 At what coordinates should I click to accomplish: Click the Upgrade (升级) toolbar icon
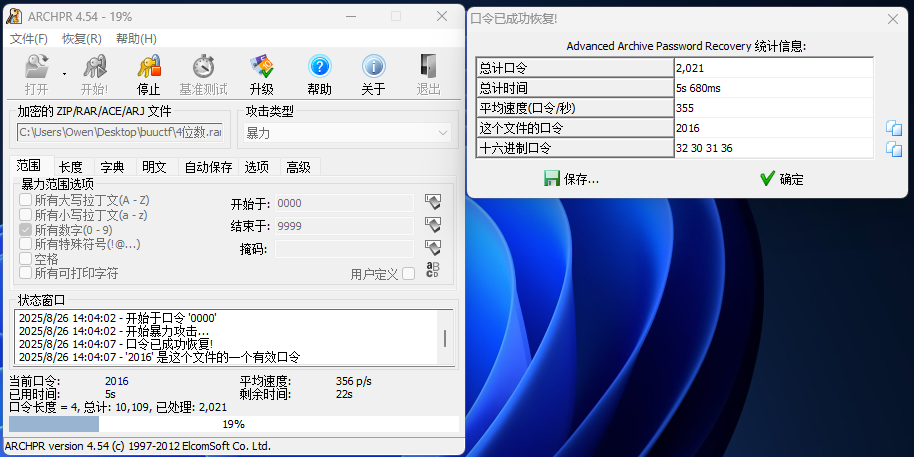pos(262,66)
